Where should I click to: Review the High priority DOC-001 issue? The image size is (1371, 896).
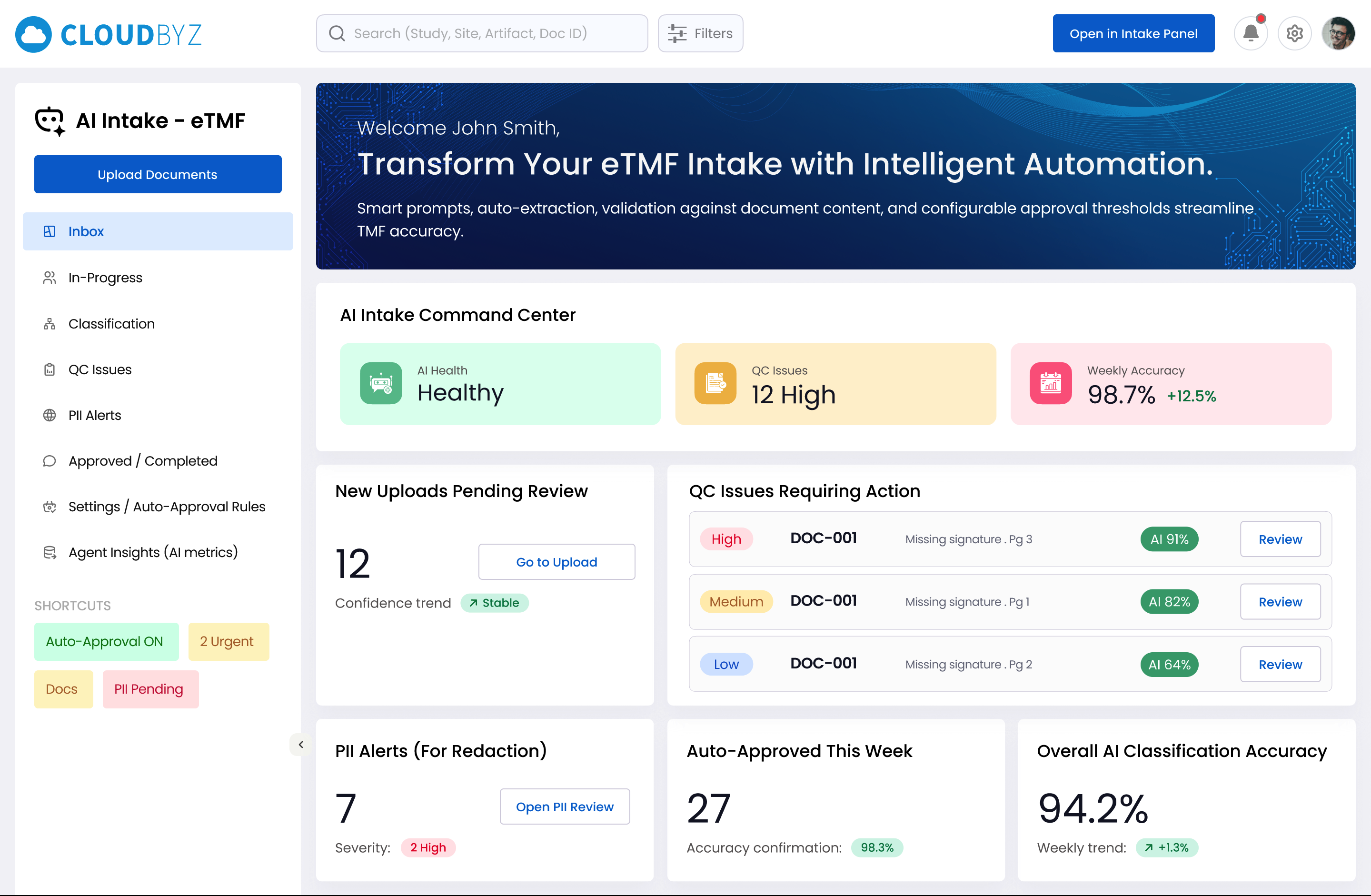[x=1280, y=539]
